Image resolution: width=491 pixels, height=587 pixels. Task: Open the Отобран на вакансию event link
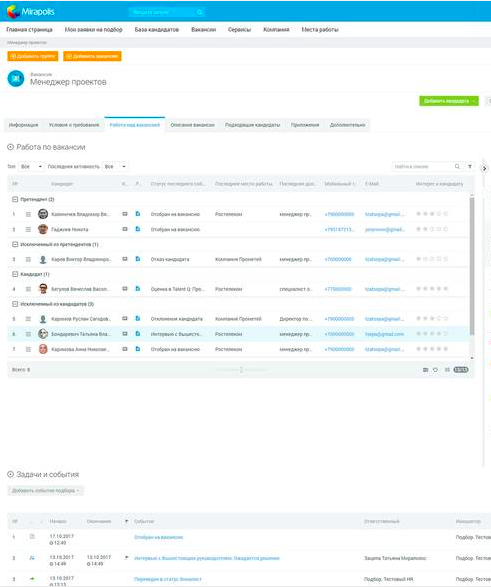(x=159, y=537)
